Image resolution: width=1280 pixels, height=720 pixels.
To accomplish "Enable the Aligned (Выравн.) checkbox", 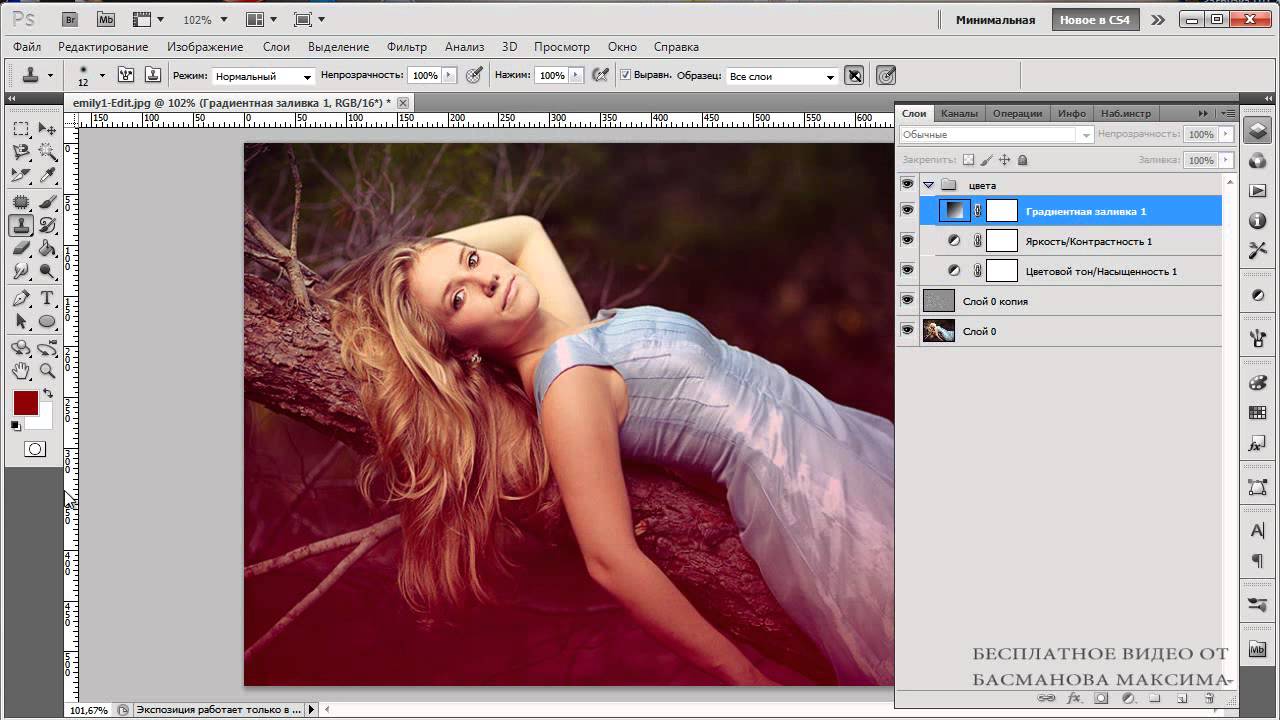I will click(x=626, y=75).
